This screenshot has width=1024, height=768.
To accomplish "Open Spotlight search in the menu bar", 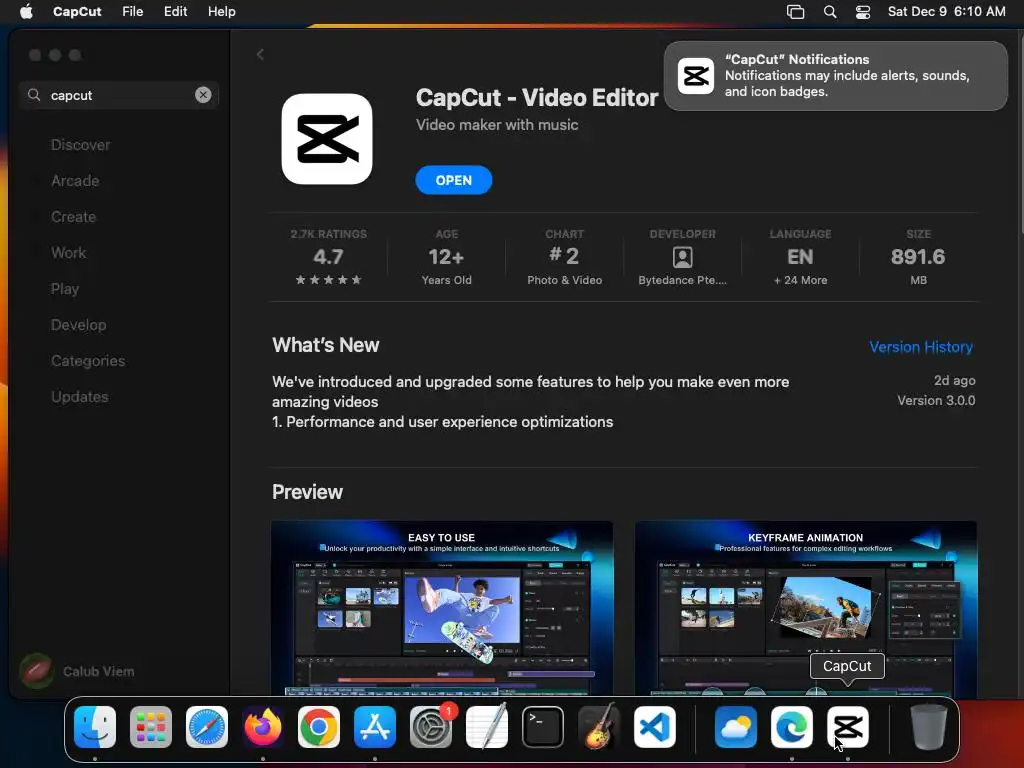I will [830, 12].
